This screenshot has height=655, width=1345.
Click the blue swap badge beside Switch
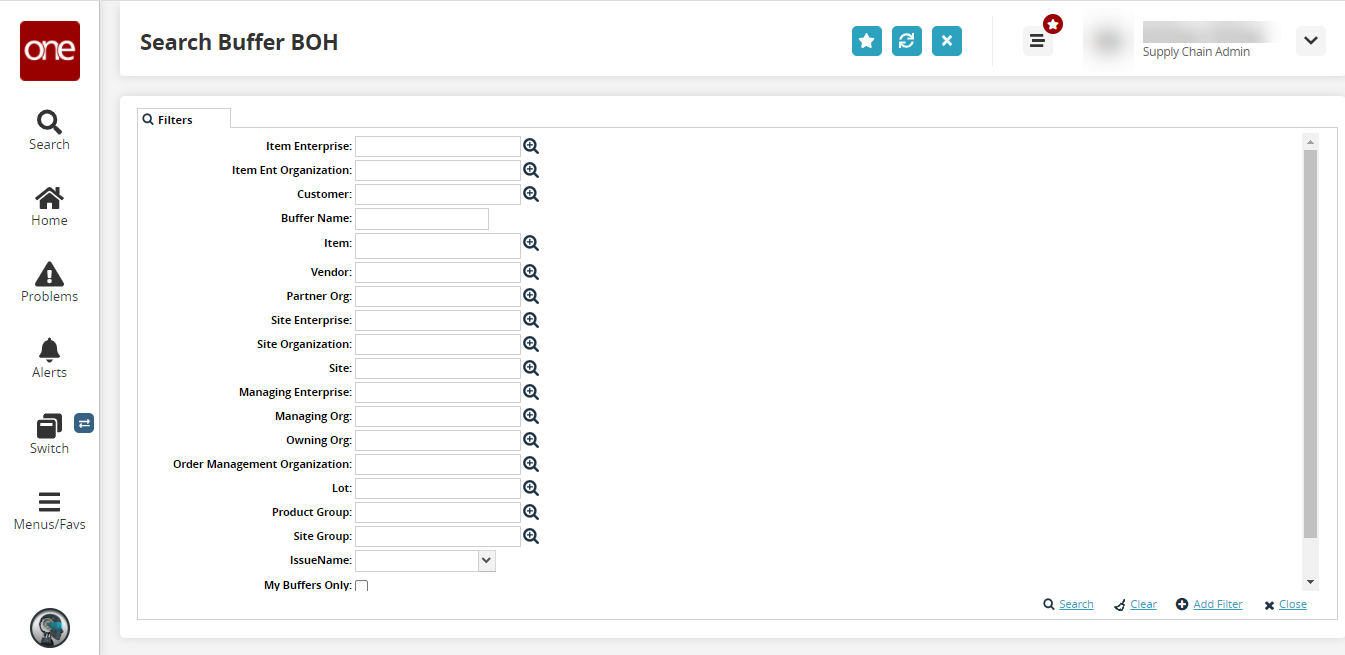pyautogui.click(x=84, y=423)
